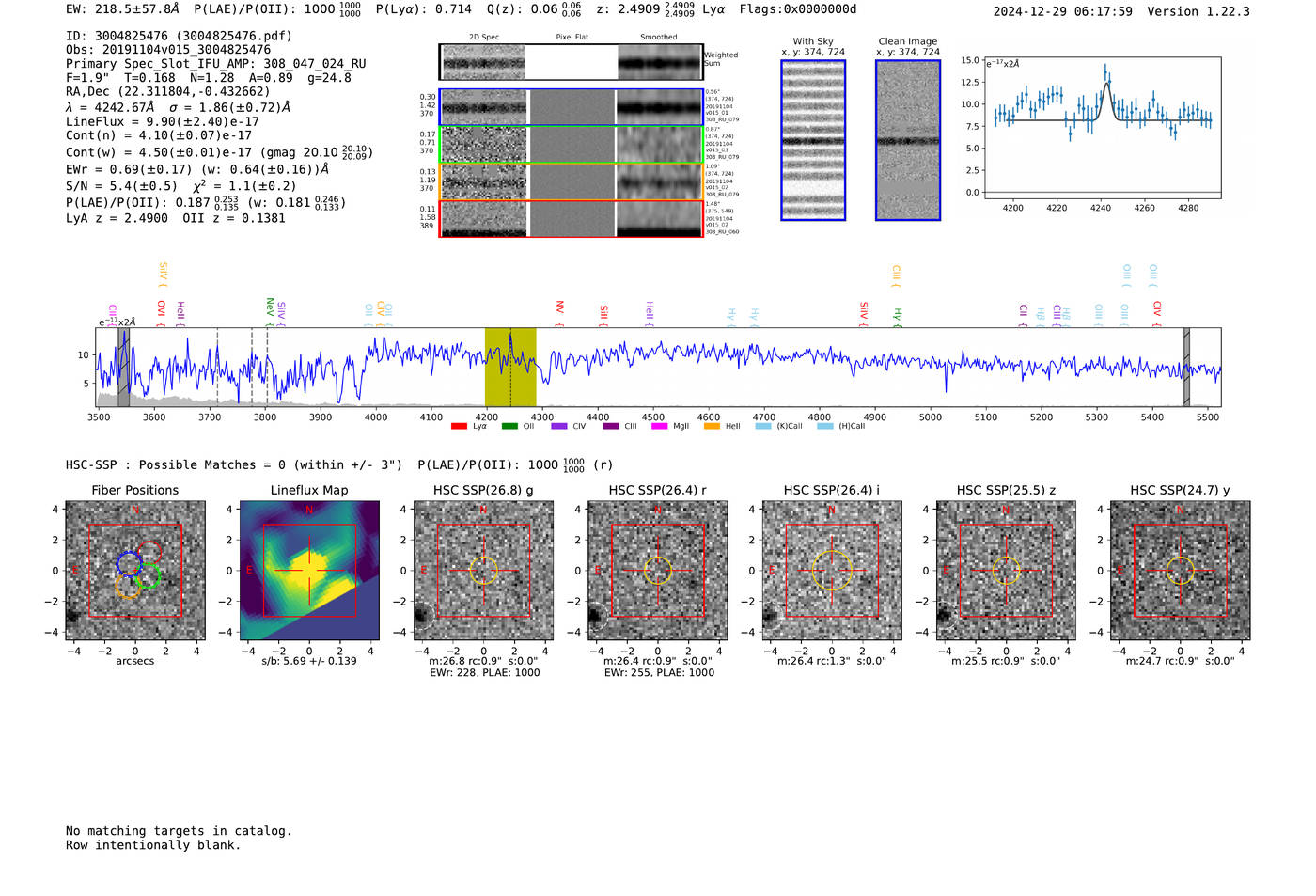Click the yellow highlighted emission region in spectrum
Screen dimensions: 1316x896
[510, 367]
